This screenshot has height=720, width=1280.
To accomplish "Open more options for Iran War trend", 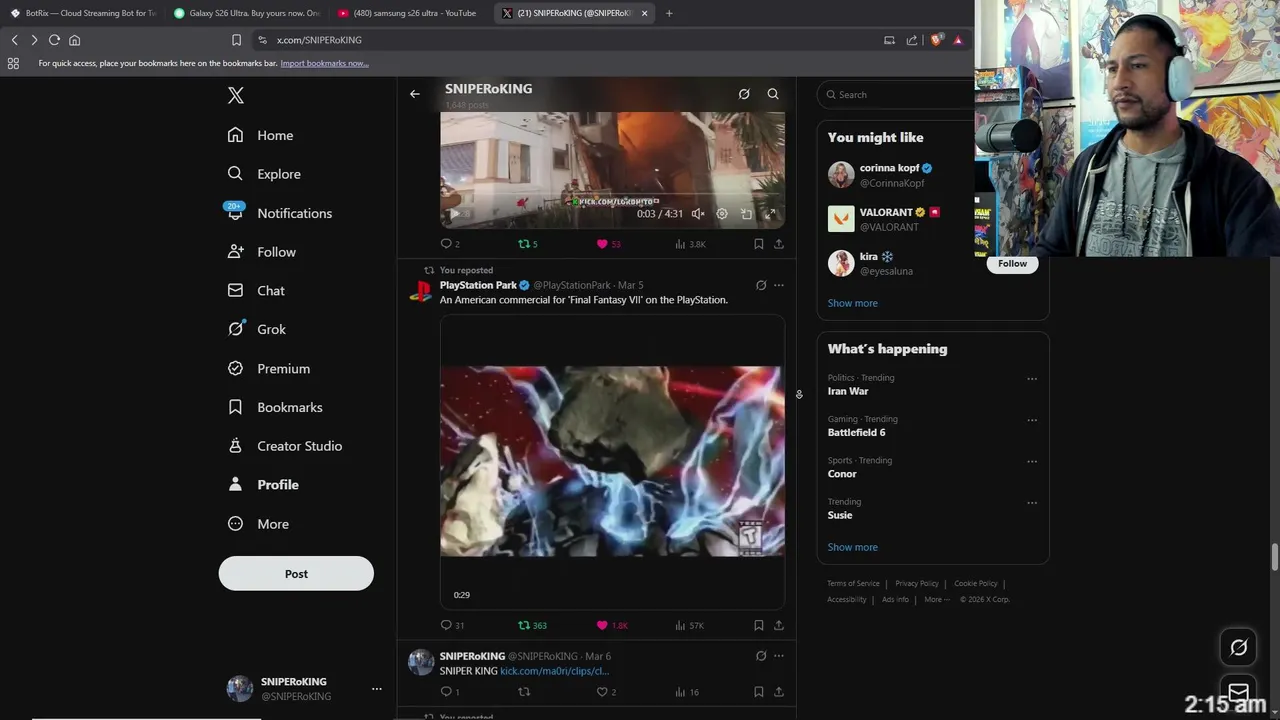I will click(x=1032, y=379).
